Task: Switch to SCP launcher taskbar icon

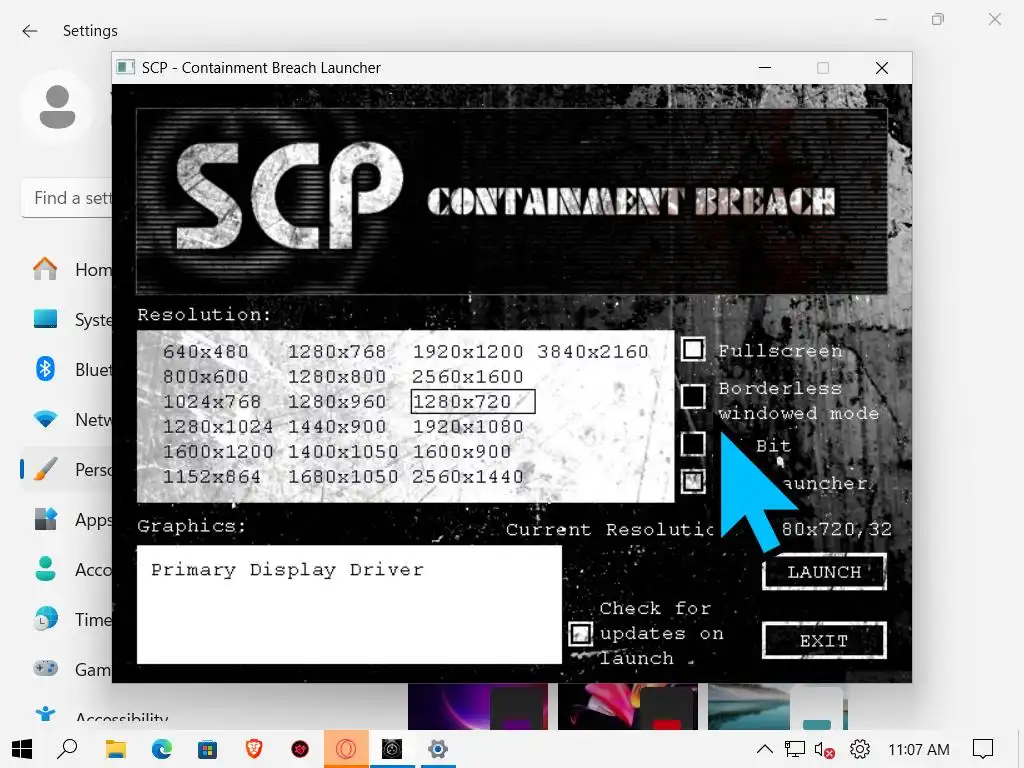Action: [392, 749]
